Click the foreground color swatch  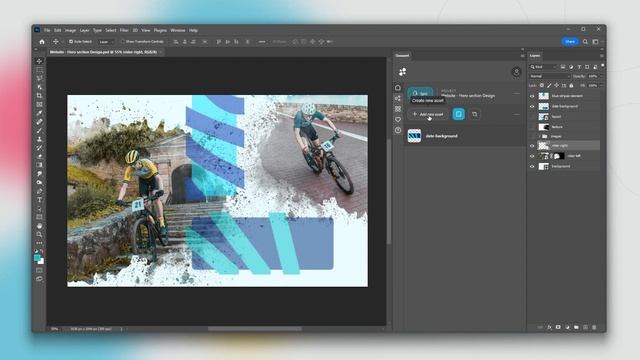click(37, 258)
